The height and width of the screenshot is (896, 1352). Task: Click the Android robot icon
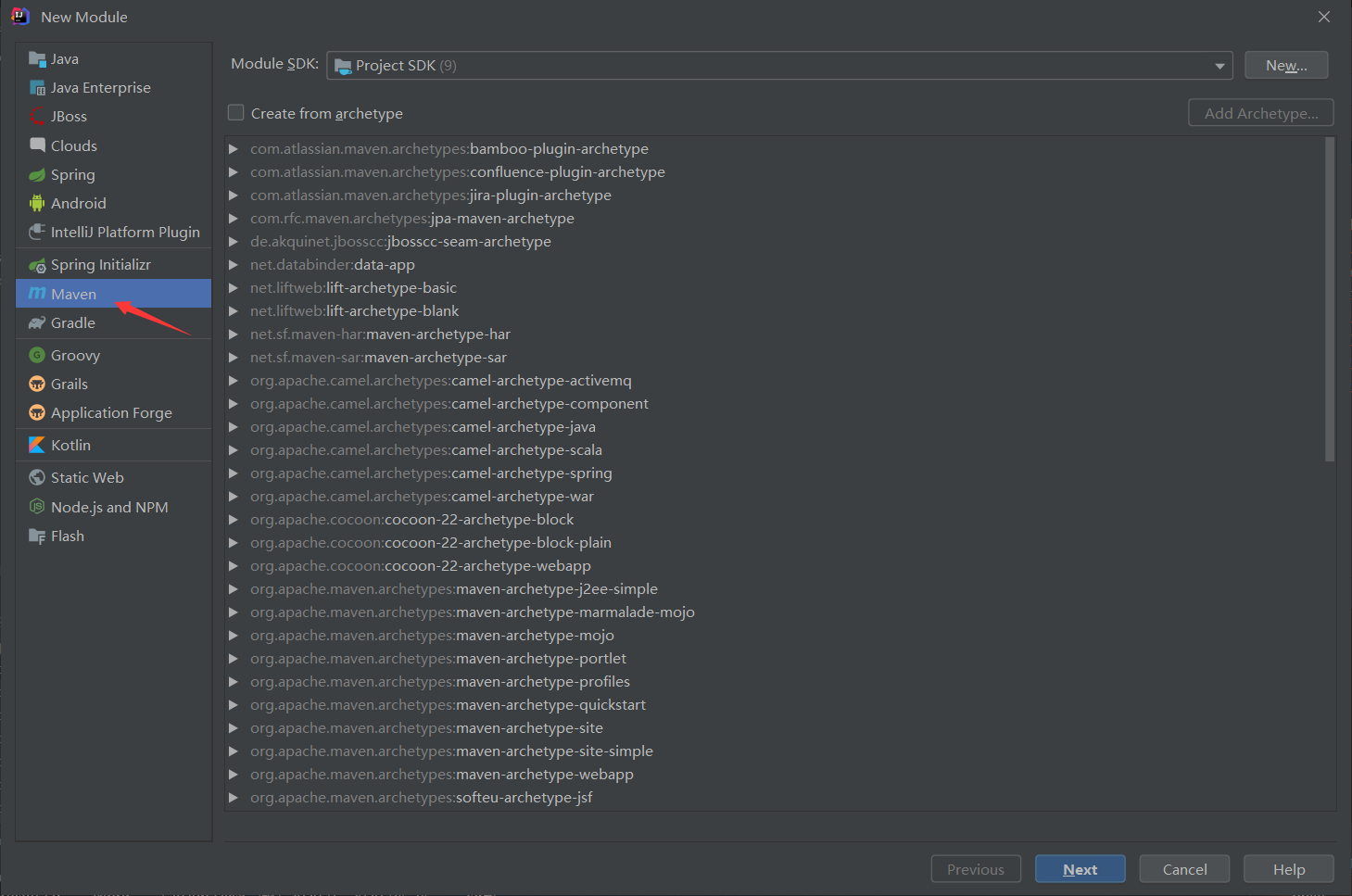point(37,204)
